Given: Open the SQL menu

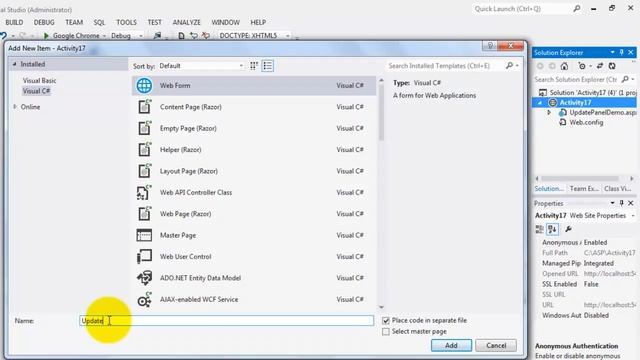Looking at the screenshot, I should (x=99, y=22).
